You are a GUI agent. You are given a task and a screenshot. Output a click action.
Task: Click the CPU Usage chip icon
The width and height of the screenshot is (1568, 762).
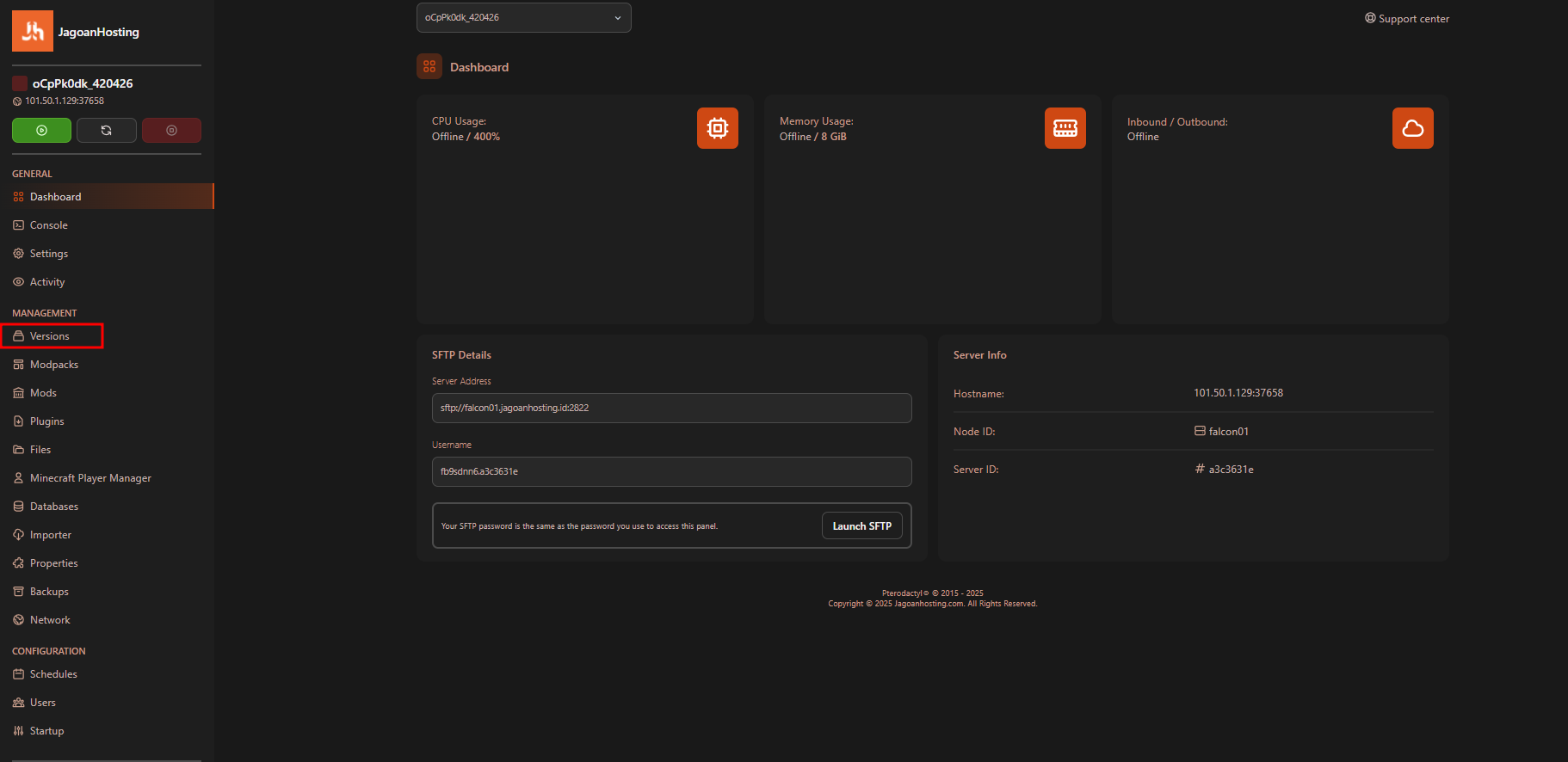point(718,128)
